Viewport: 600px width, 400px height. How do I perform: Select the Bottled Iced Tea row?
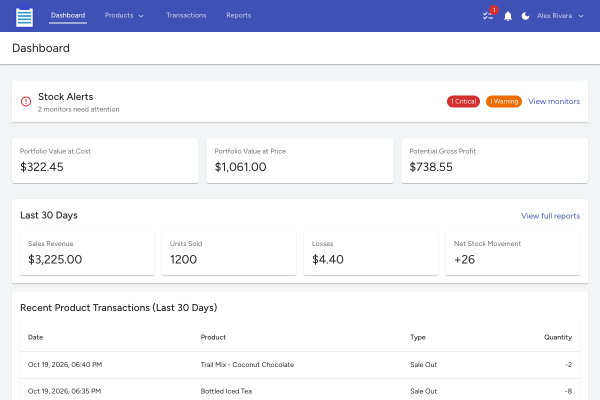300,391
